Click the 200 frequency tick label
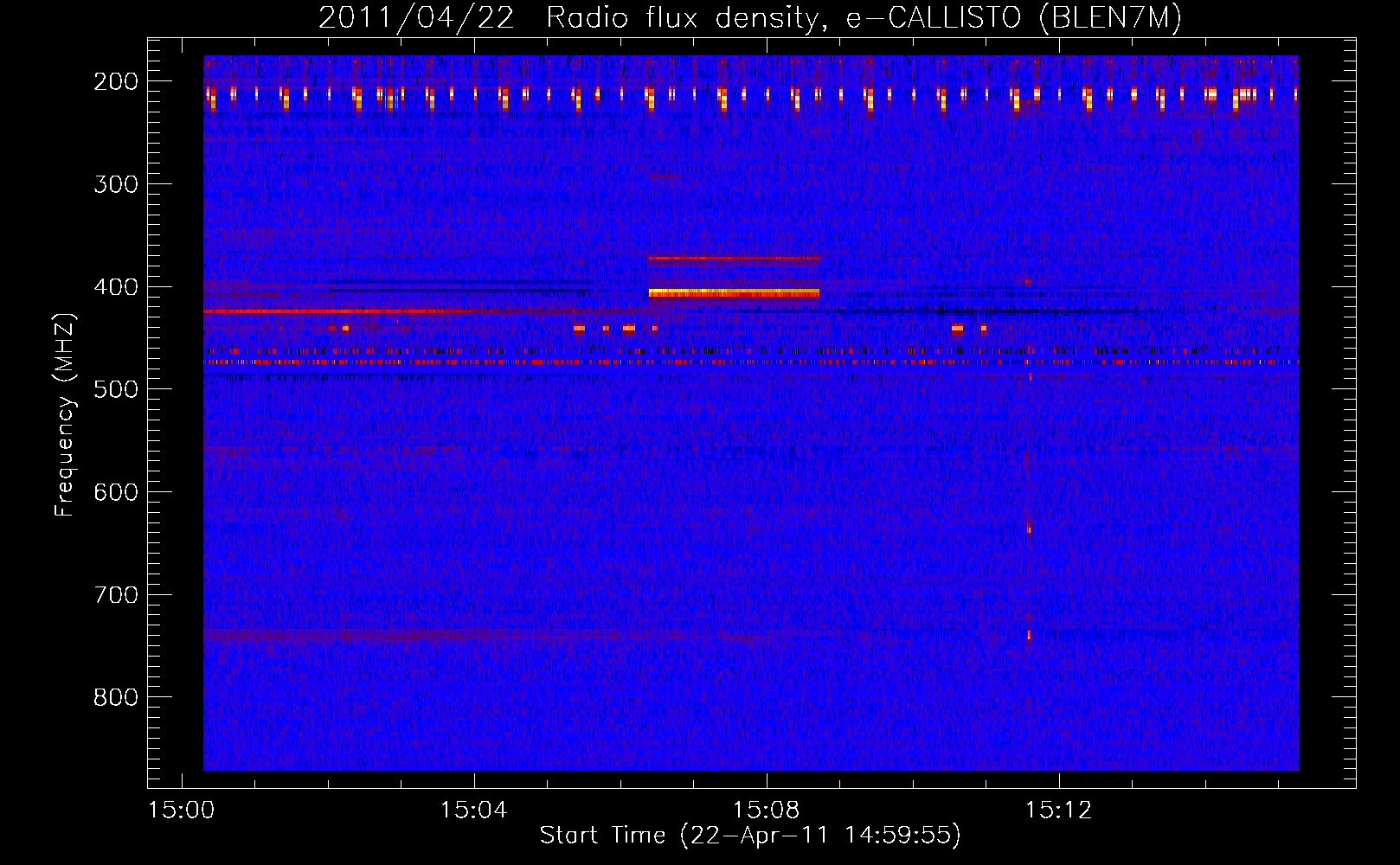The width and height of the screenshot is (1400, 865). (x=116, y=81)
